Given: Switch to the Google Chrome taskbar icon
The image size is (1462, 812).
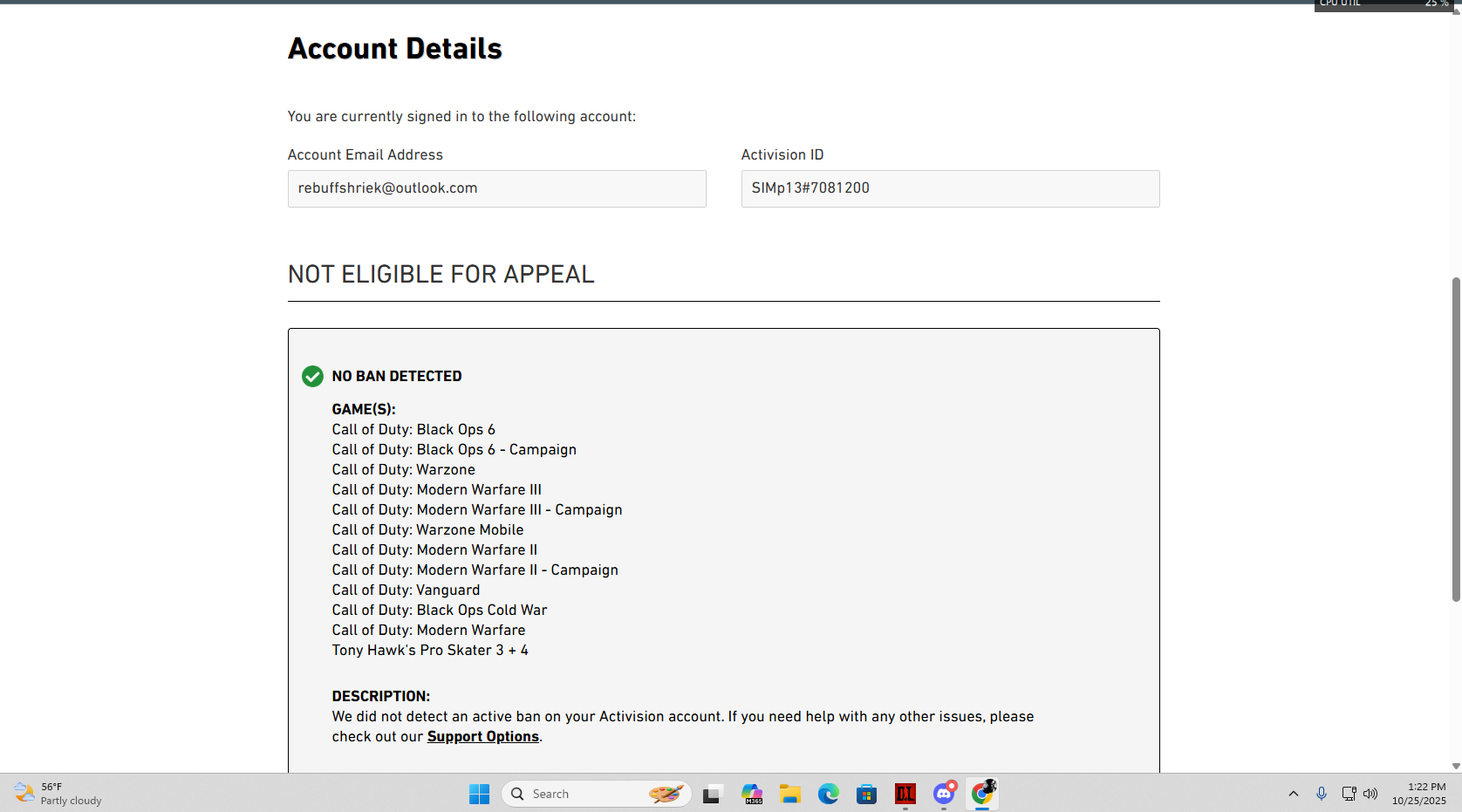Looking at the screenshot, I should click(982, 794).
